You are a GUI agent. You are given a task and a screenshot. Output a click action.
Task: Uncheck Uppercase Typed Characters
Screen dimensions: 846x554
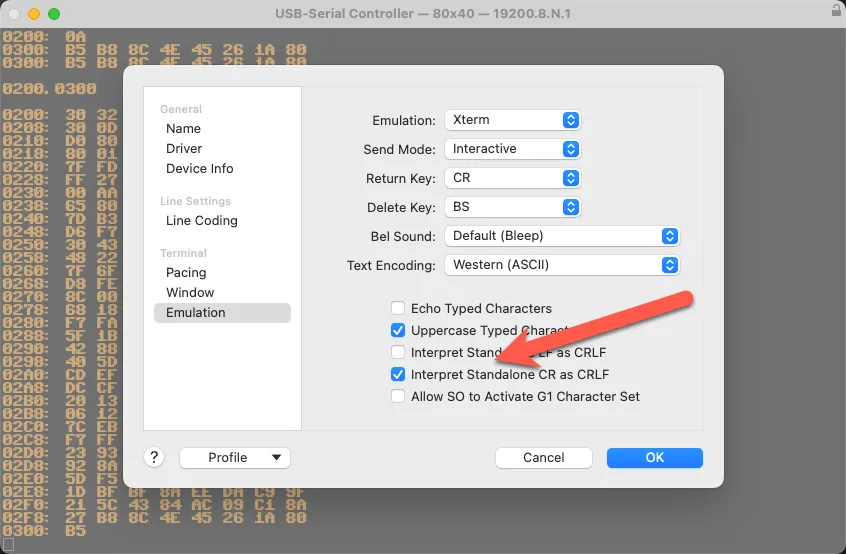[x=398, y=330]
